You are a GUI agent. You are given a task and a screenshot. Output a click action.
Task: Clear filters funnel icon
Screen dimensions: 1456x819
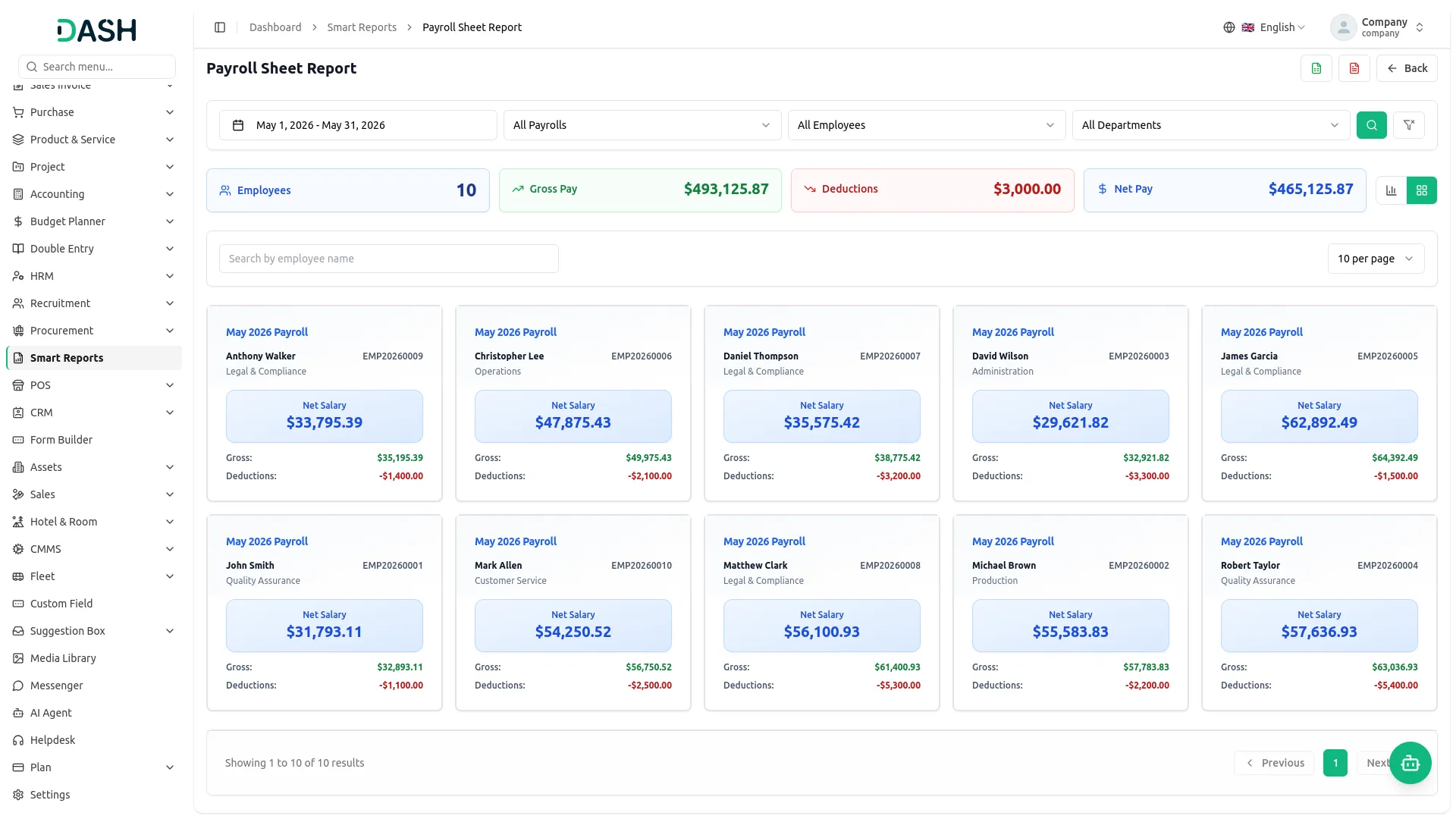point(1409,125)
